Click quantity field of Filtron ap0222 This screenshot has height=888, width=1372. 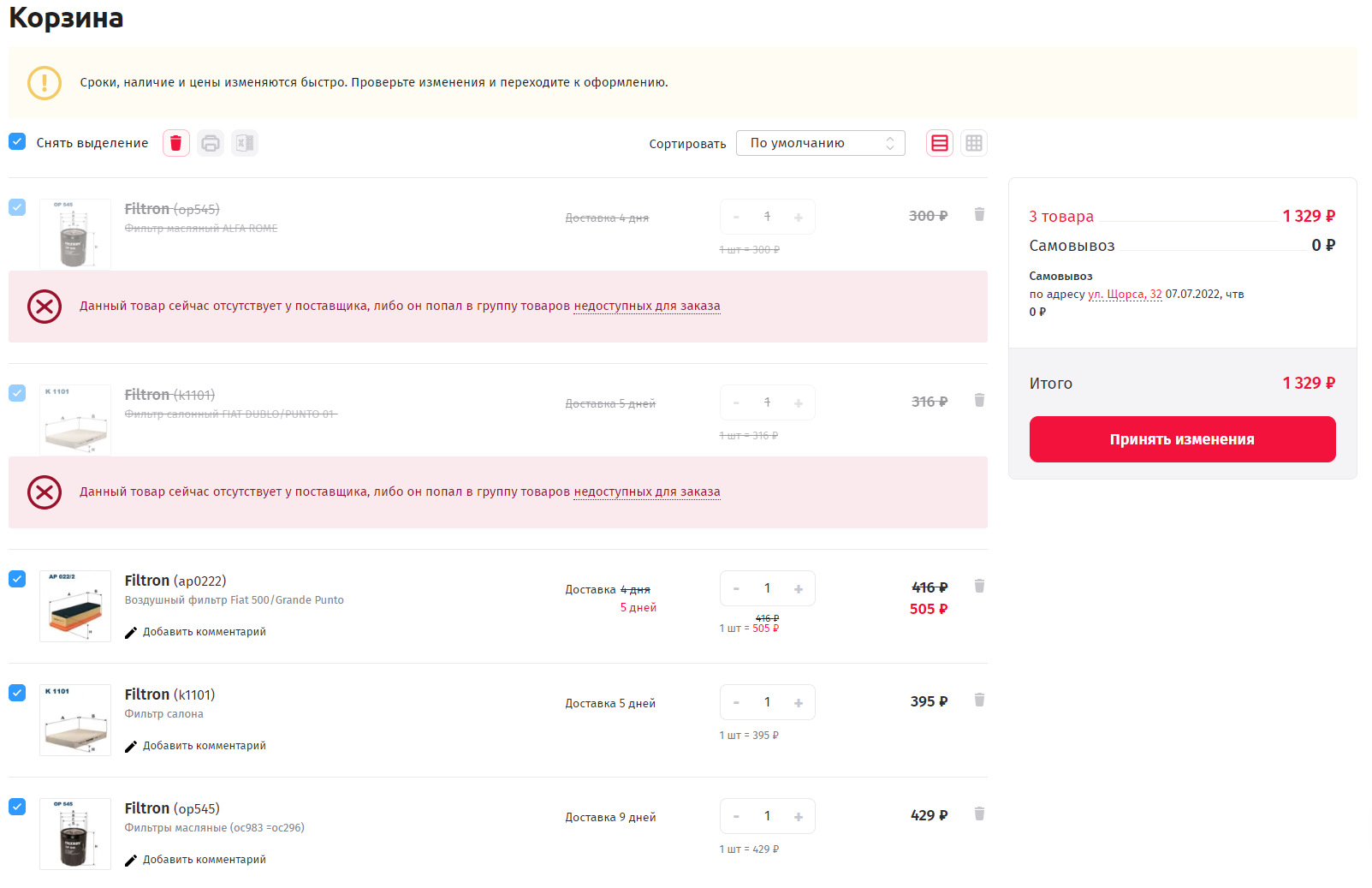pyautogui.click(x=767, y=588)
